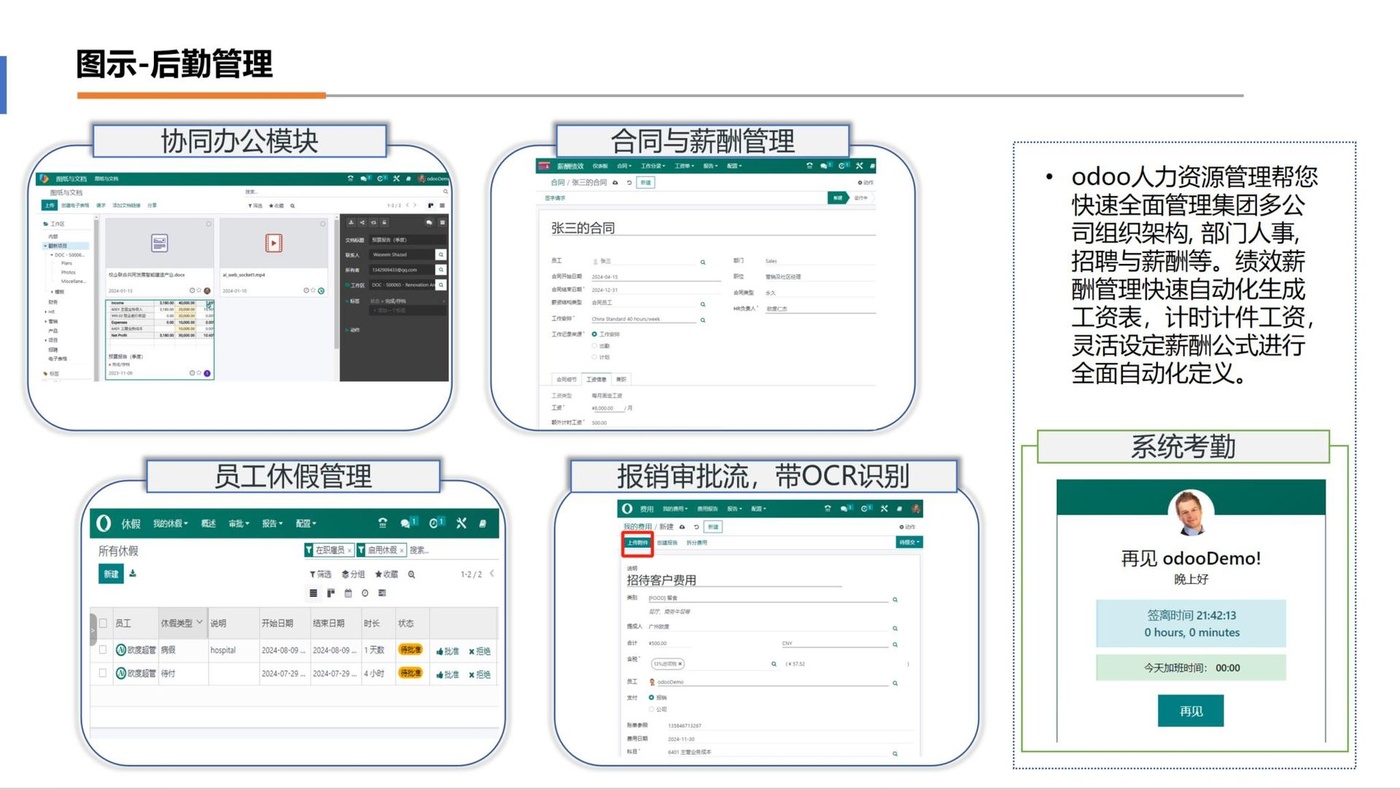Click 新建 button in 所有休假

click(x=110, y=574)
